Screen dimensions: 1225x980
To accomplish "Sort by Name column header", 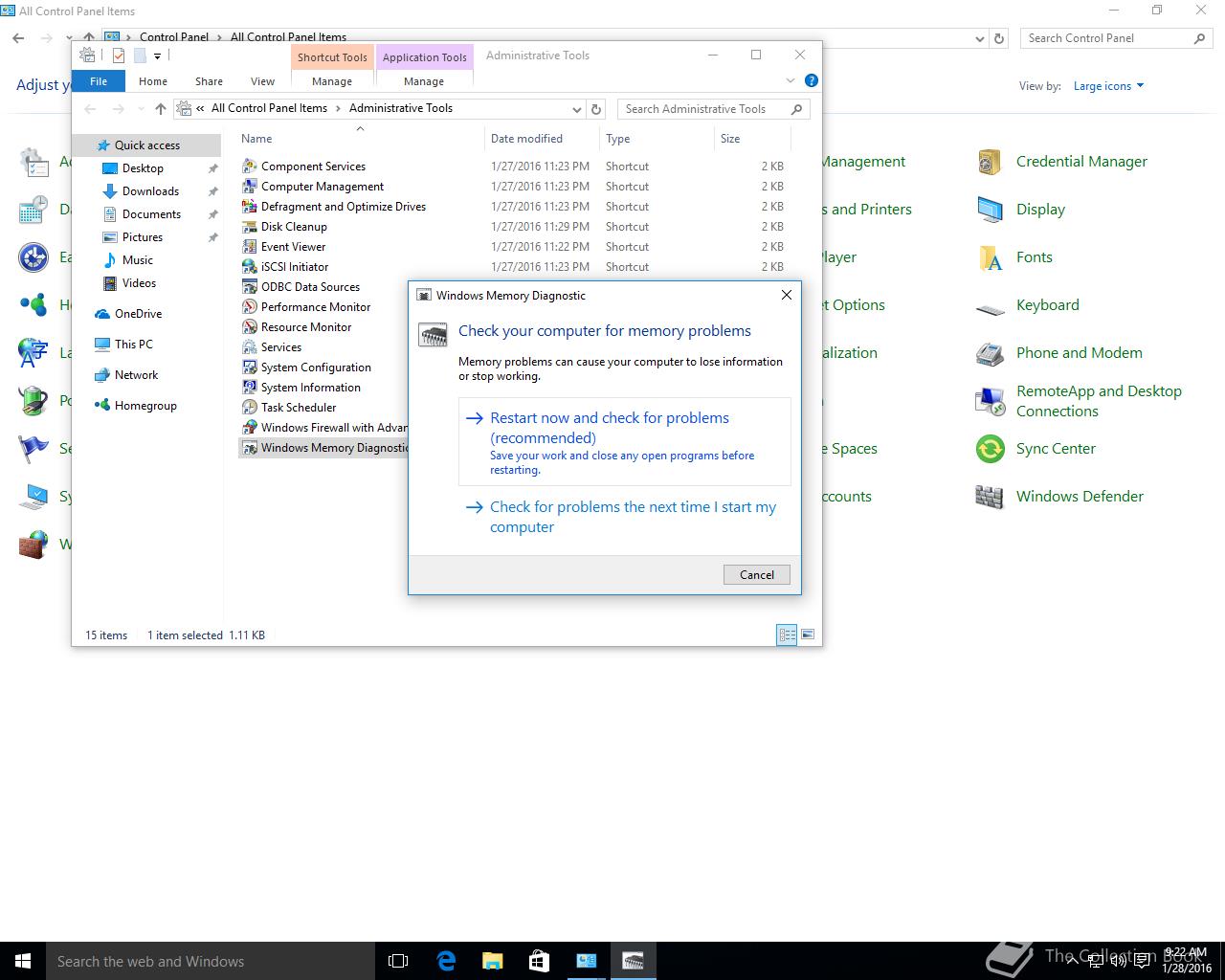I will (x=360, y=139).
